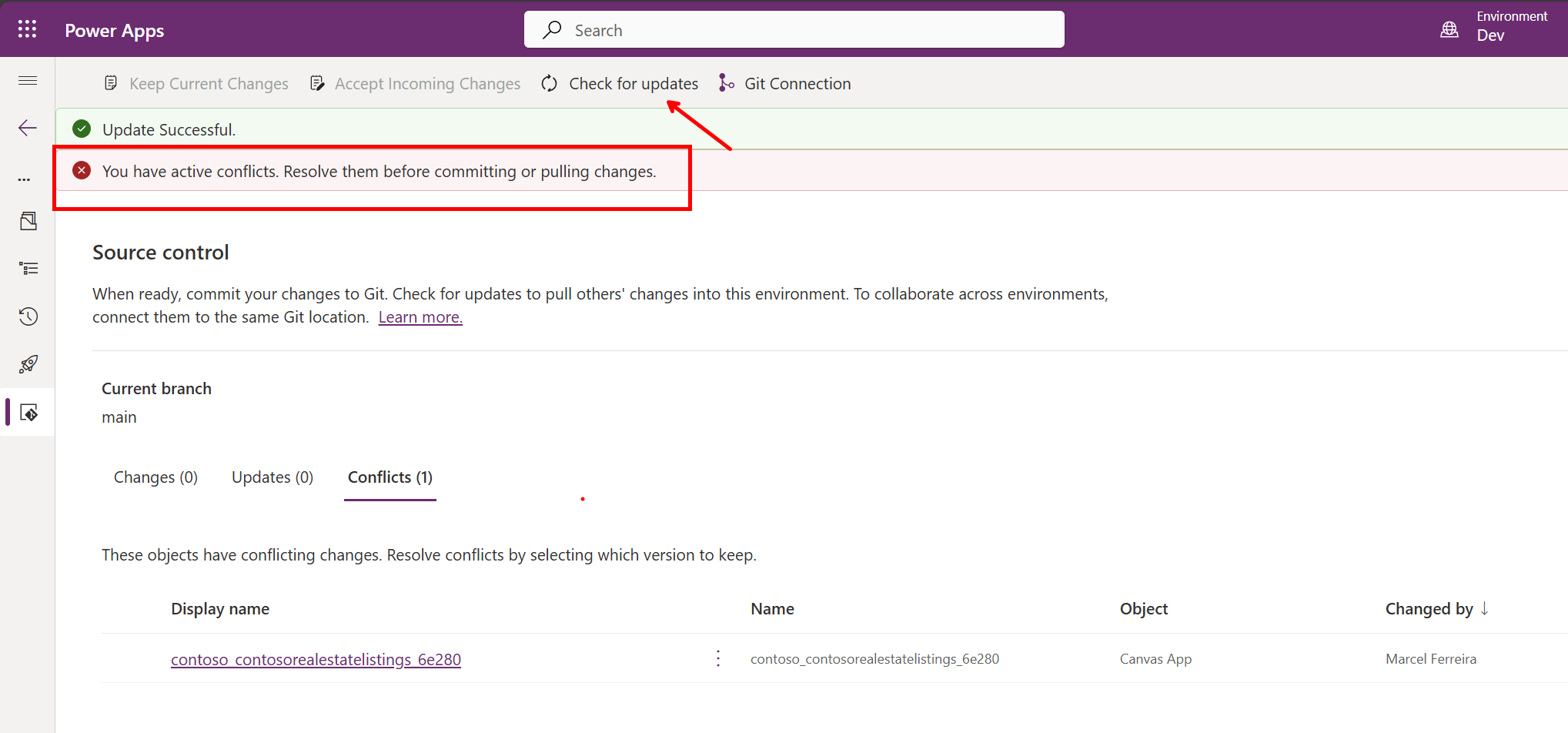Image resolution: width=1568 pixels, height=733 pixels.
Task: Open the Overview list icon in sidebar
Action: [x=28, y=269]
